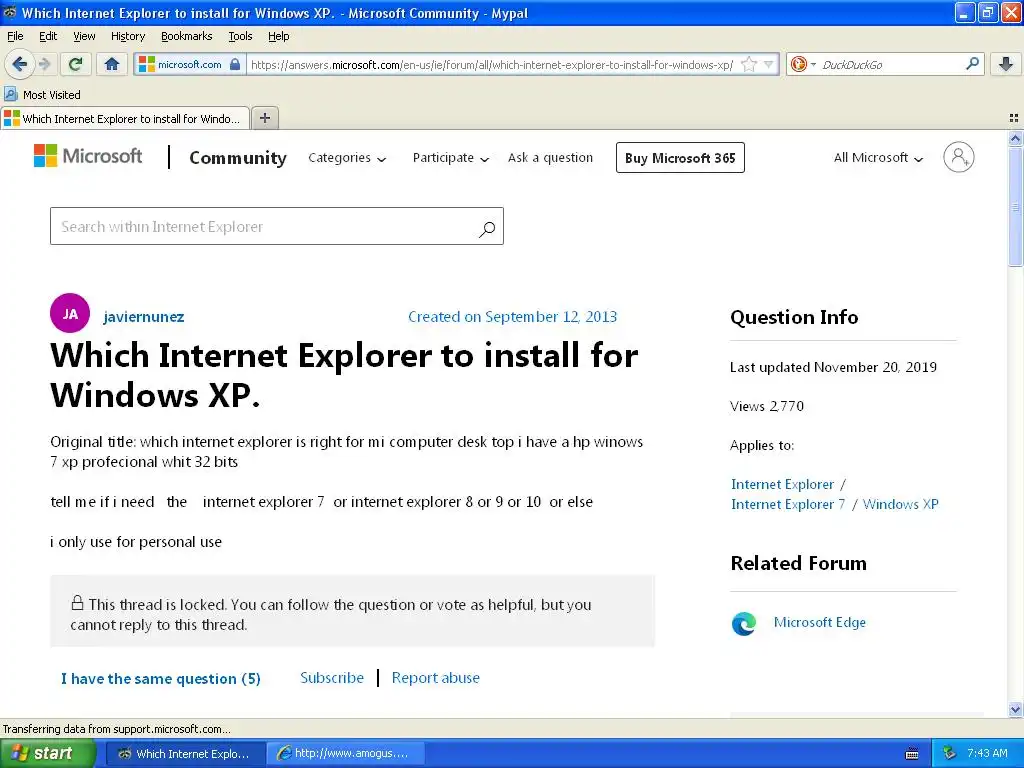
Task: Open the History menu
Action: tap(127, 37)
